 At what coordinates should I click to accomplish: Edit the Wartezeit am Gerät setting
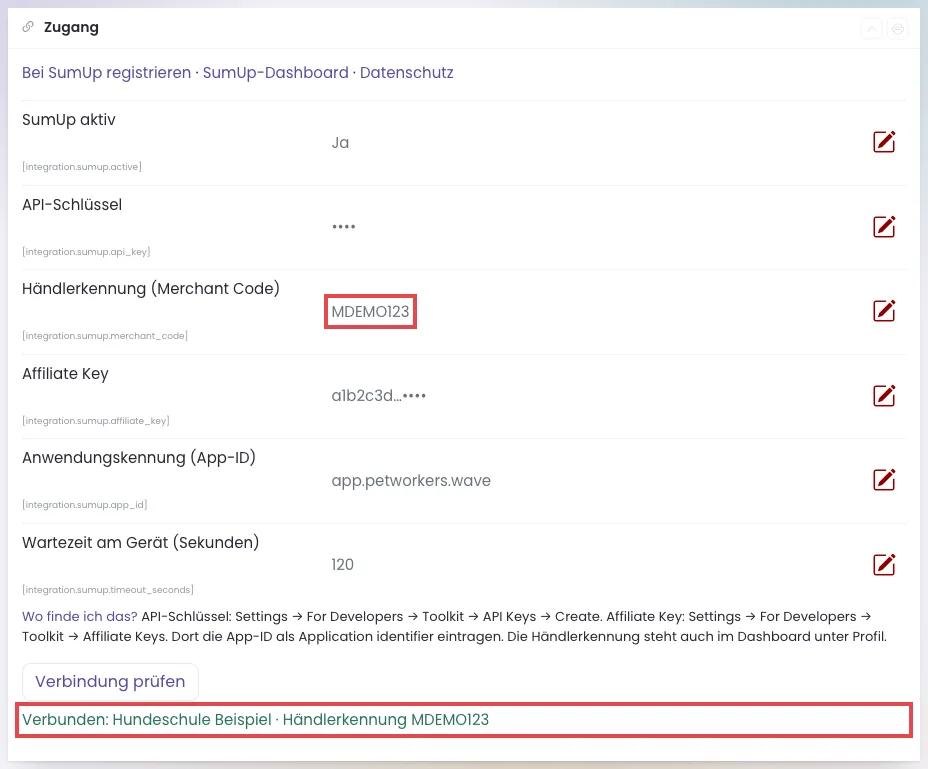[884, 564]
